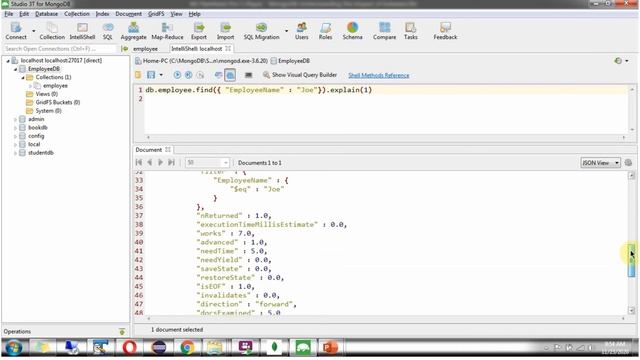Click the Connect toolbar icon
This screenshot has width=640, height=360.
click(x=16, y=31)
